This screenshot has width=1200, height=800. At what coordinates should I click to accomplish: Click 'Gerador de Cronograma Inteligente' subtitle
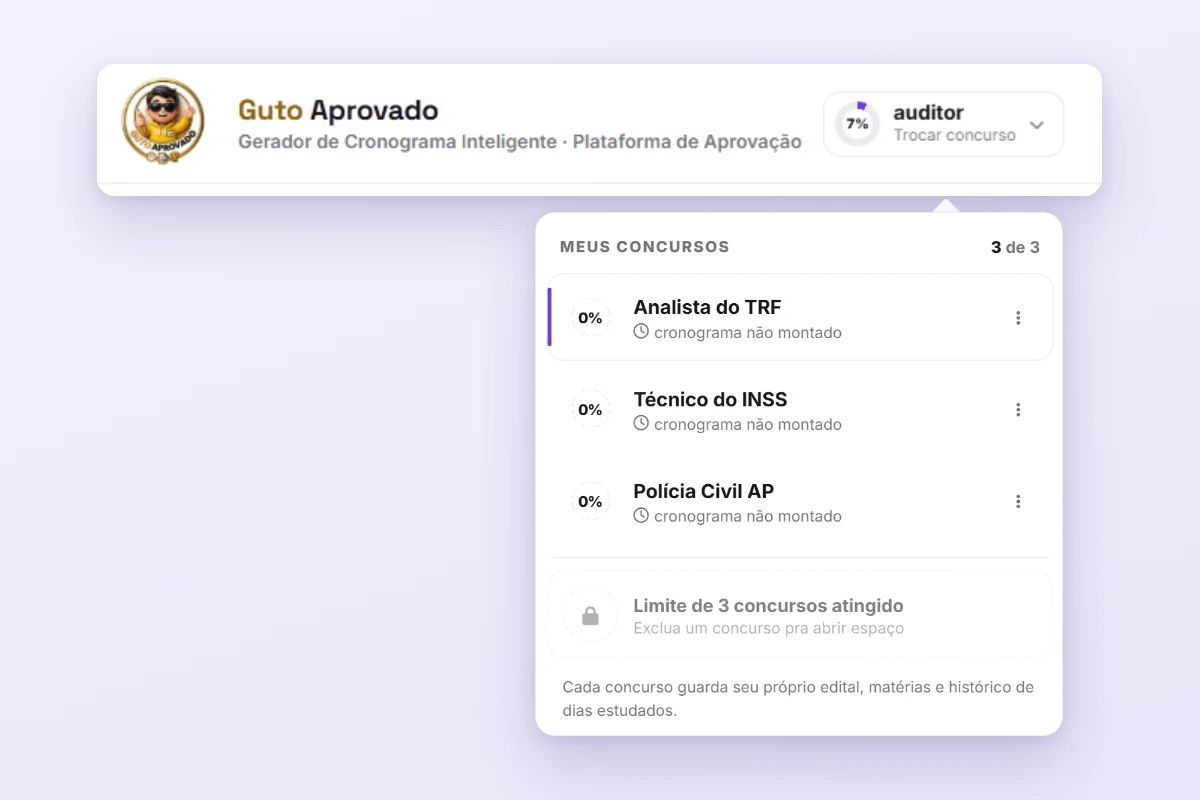point(397,142)
